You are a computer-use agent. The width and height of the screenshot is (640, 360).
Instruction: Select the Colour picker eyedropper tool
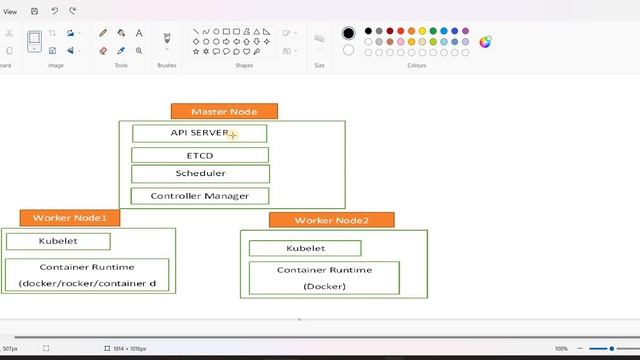121,51
